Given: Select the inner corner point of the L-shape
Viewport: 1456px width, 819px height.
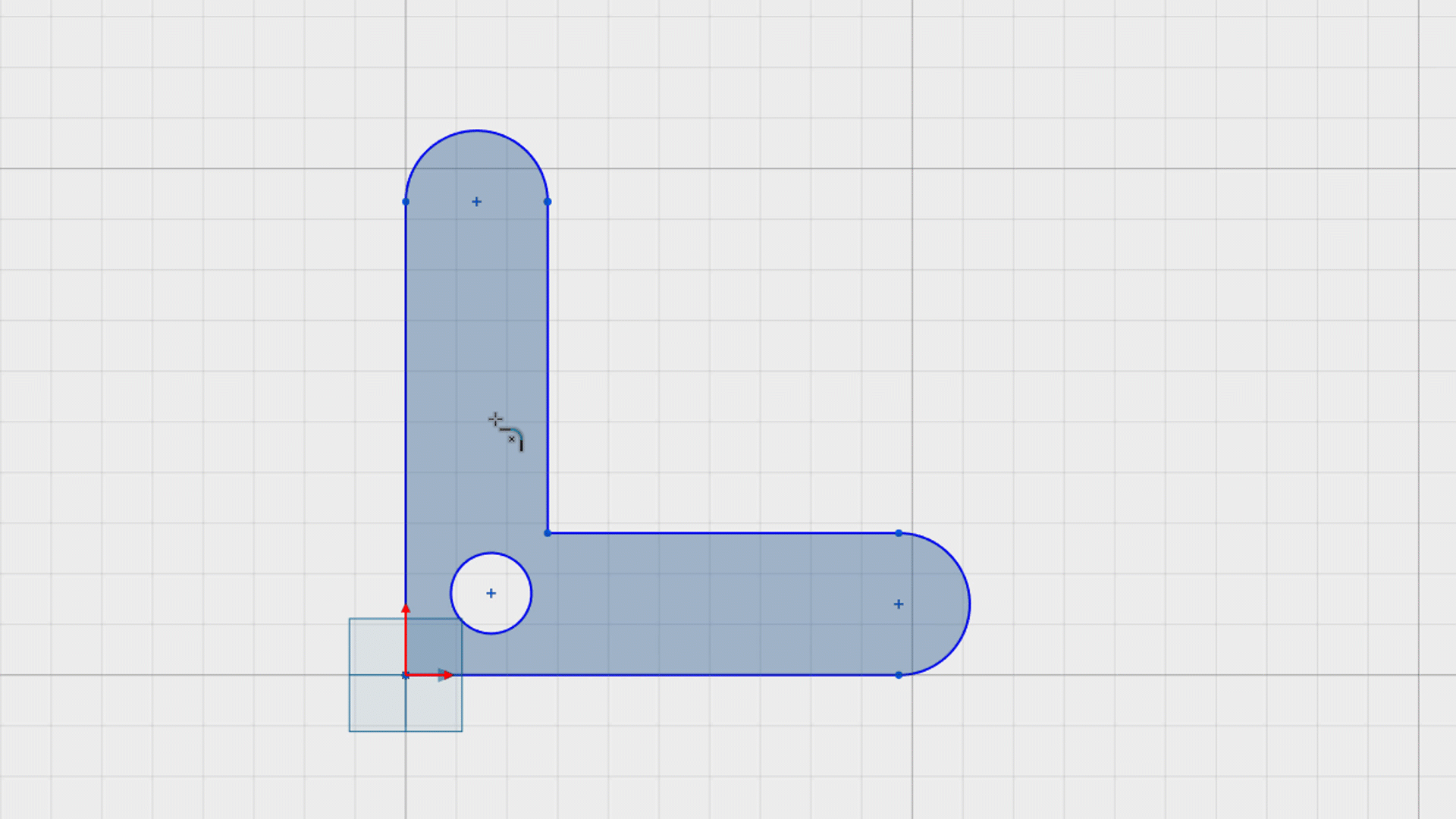Looking at the screenshot, I should [548, 533].
